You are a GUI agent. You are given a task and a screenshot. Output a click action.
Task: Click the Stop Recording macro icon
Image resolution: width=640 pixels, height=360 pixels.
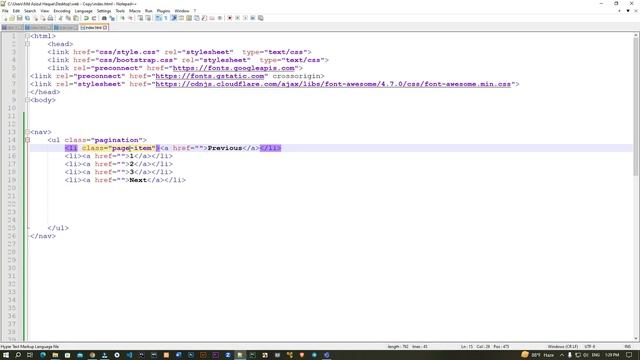[x=237, y=18]
